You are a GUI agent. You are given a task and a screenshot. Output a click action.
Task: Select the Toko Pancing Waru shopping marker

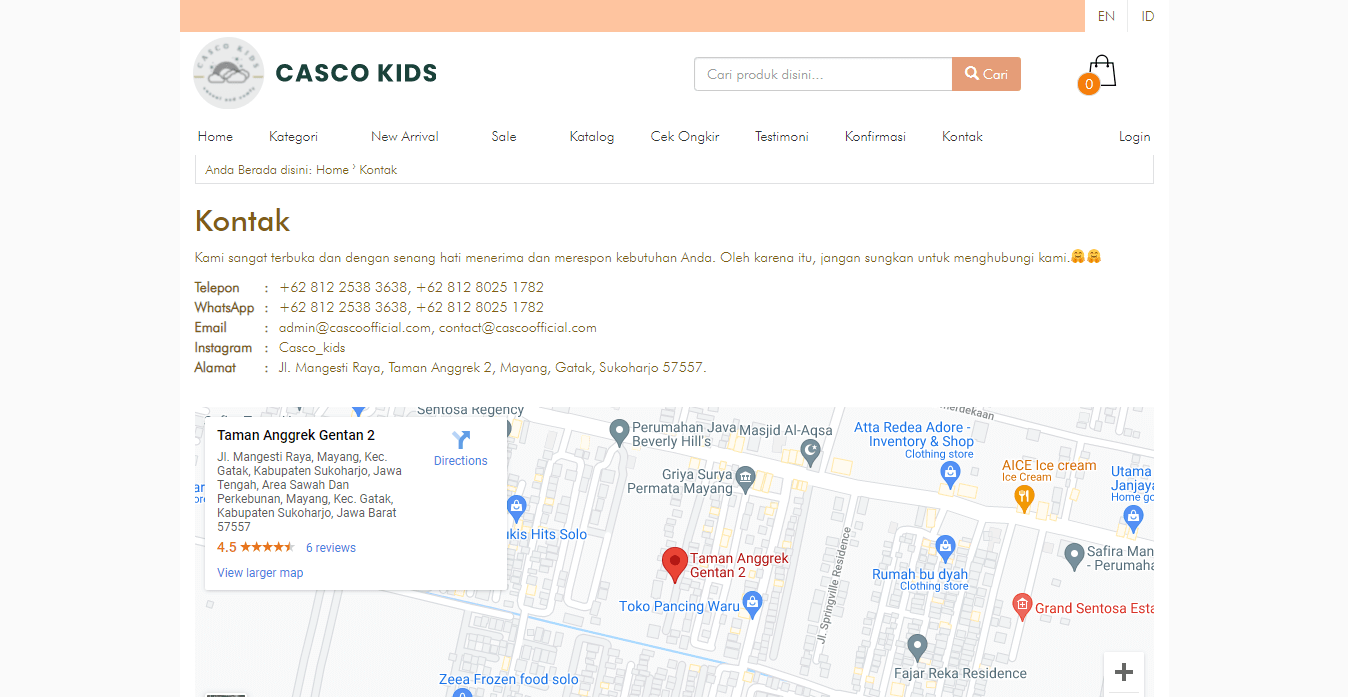point(753,603)
